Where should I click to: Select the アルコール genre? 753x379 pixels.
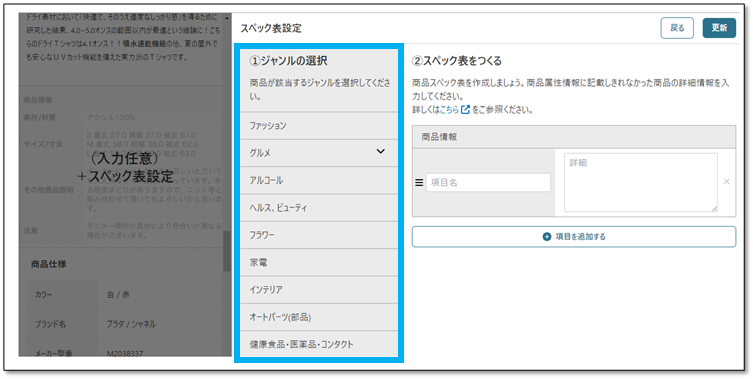pos(319,181)
